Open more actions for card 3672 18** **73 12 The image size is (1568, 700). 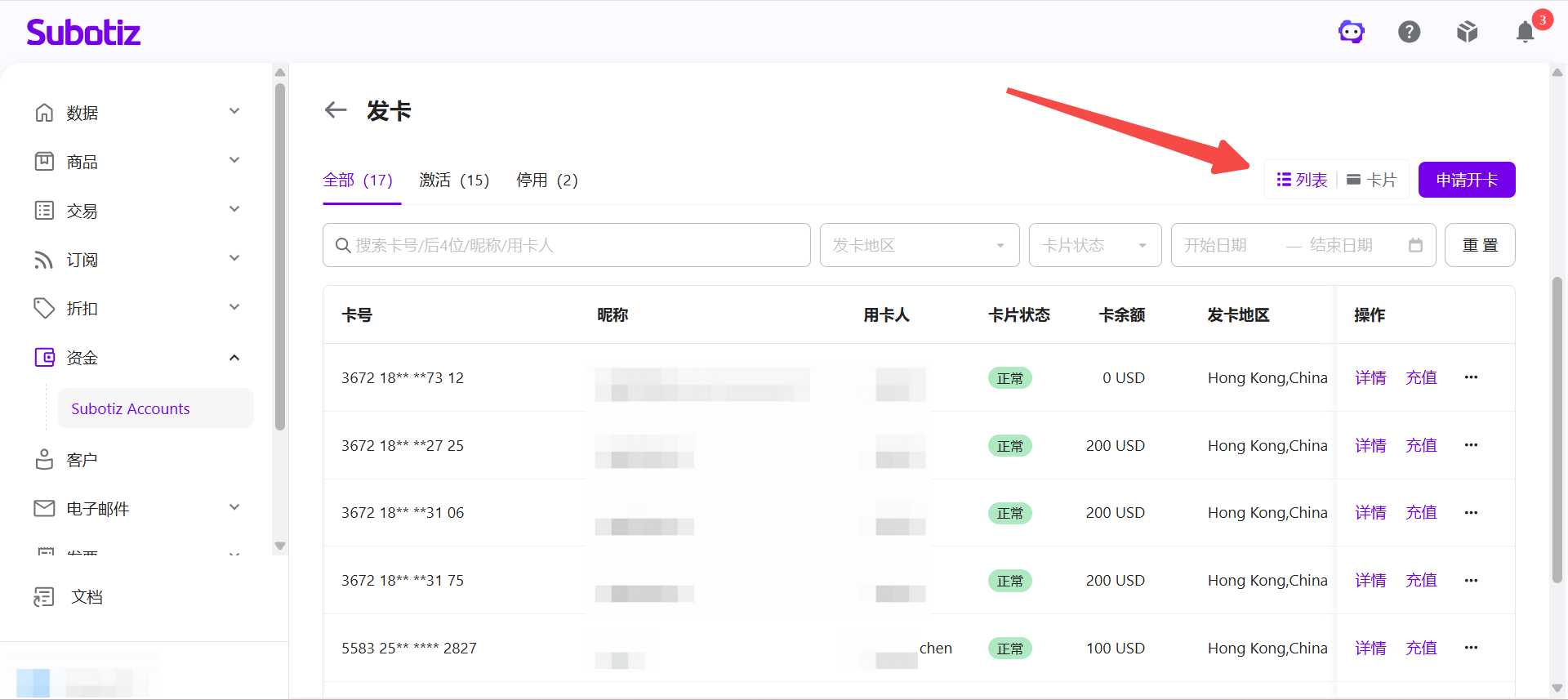pyautogui.click(x=1471, y=377)
